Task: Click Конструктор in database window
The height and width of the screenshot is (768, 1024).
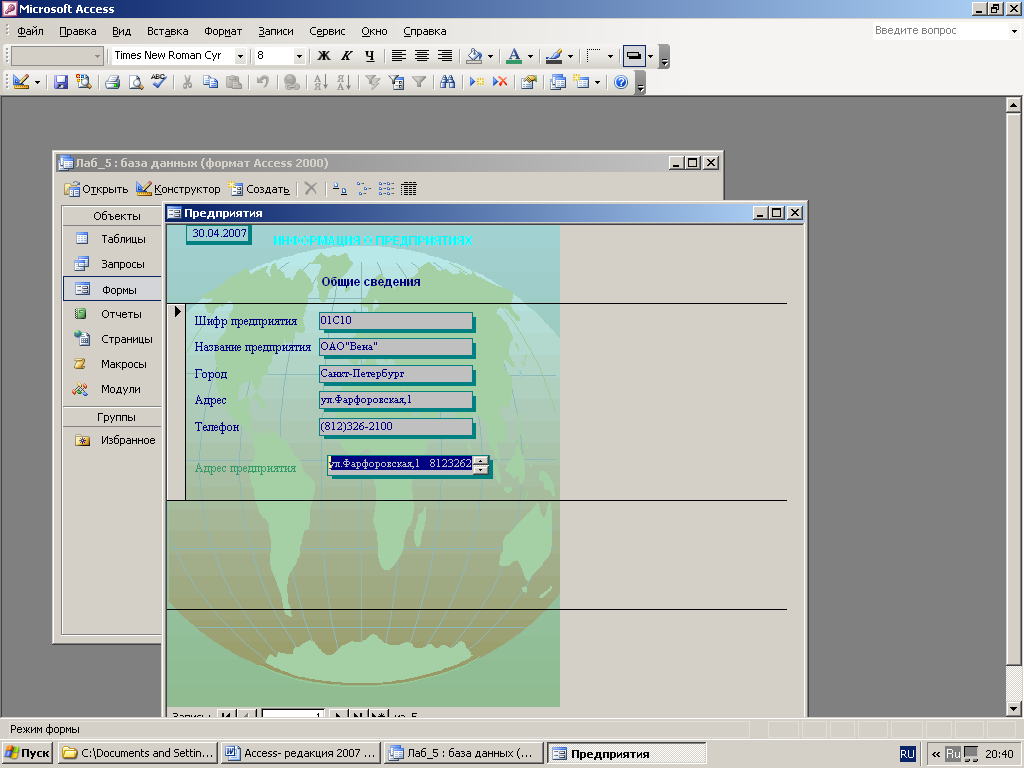Action: (178, 189)
